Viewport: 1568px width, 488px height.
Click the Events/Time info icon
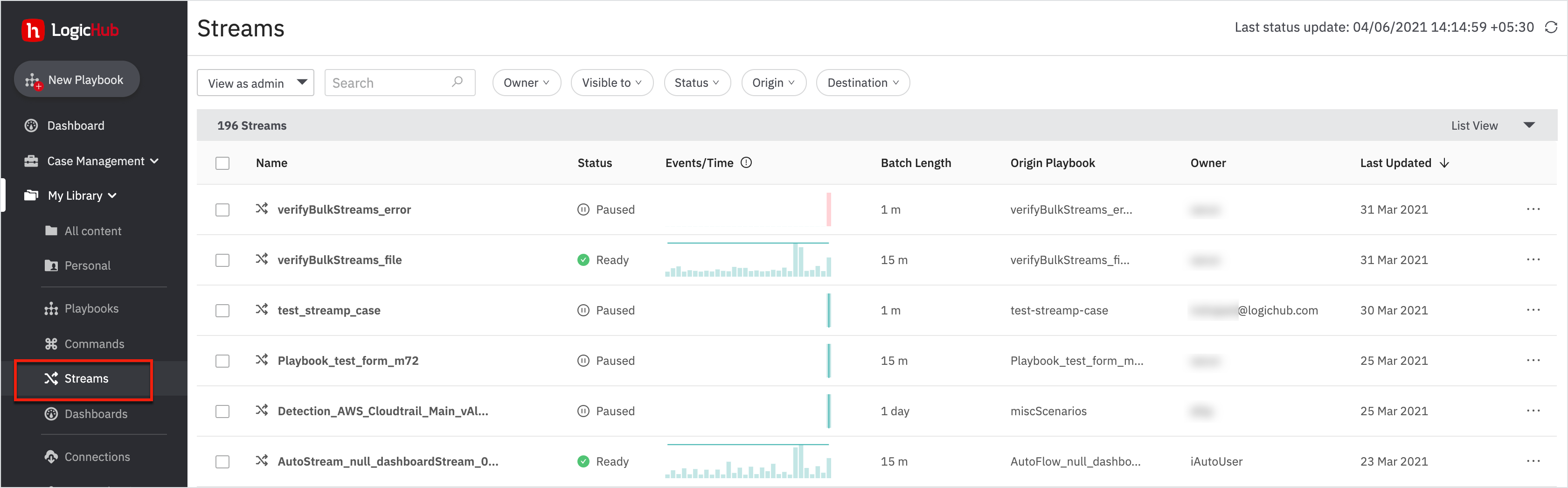point(746,163)
